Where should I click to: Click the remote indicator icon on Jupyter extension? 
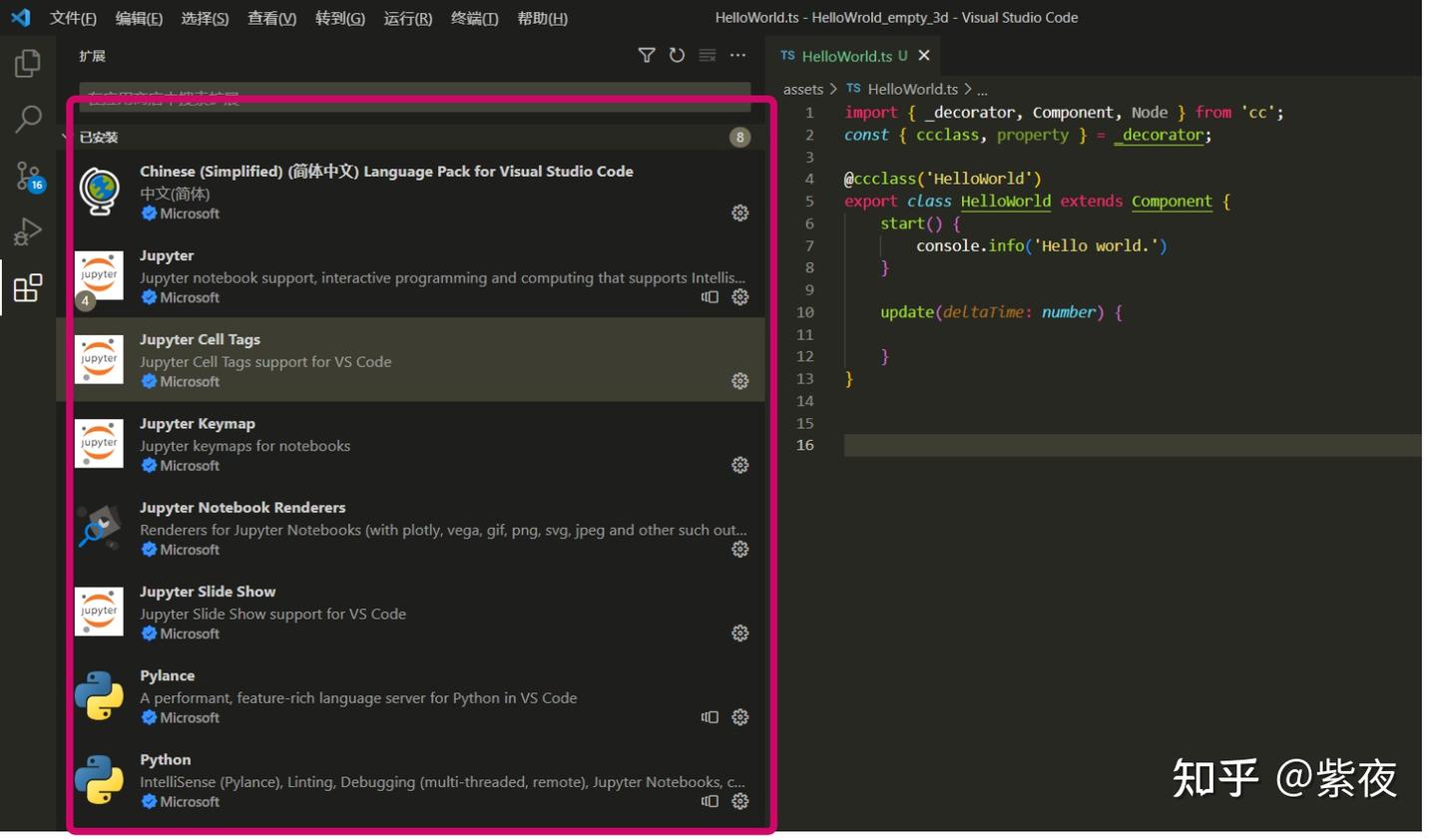710,297
